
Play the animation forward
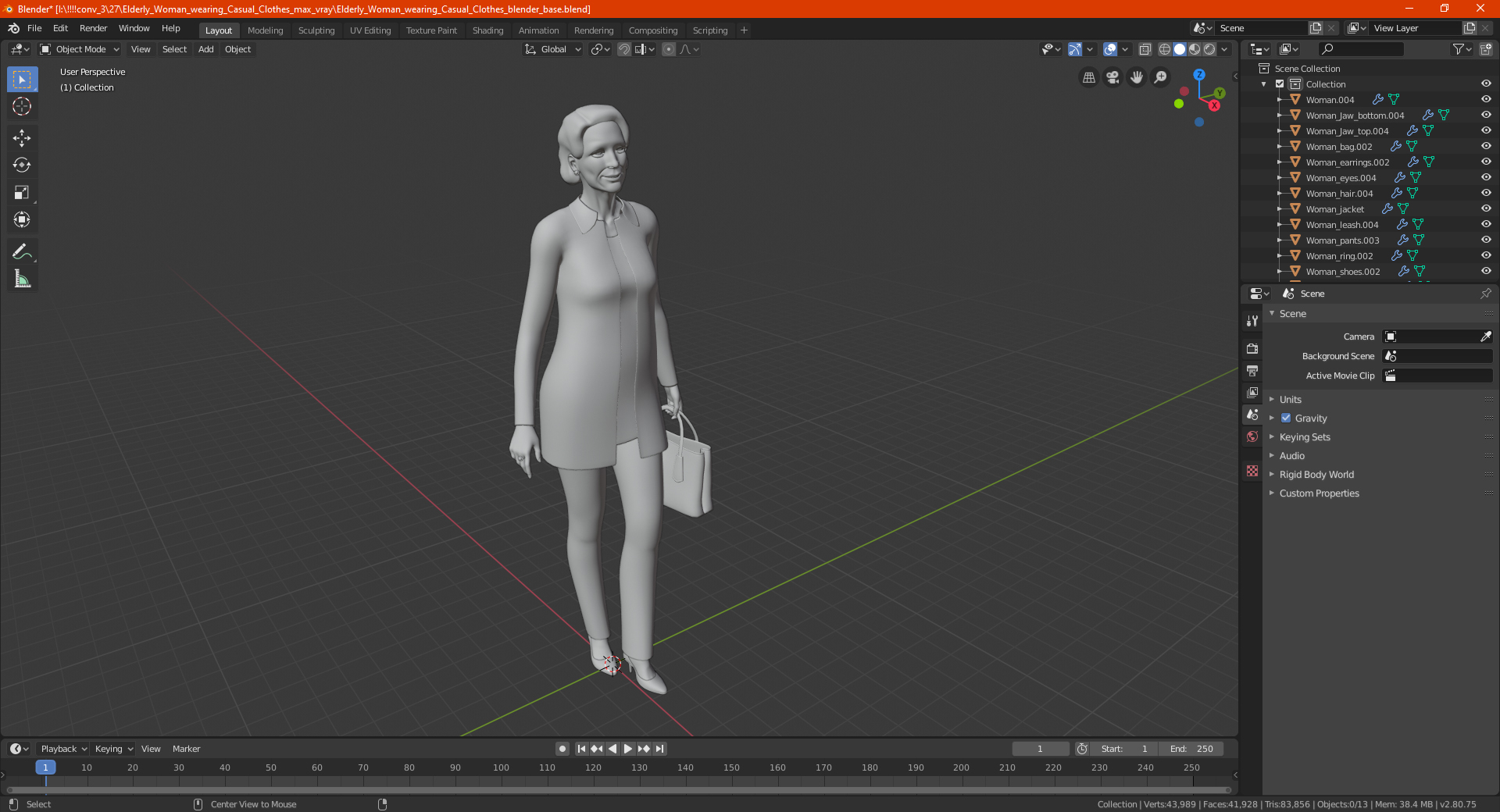[x=628, y=749]
